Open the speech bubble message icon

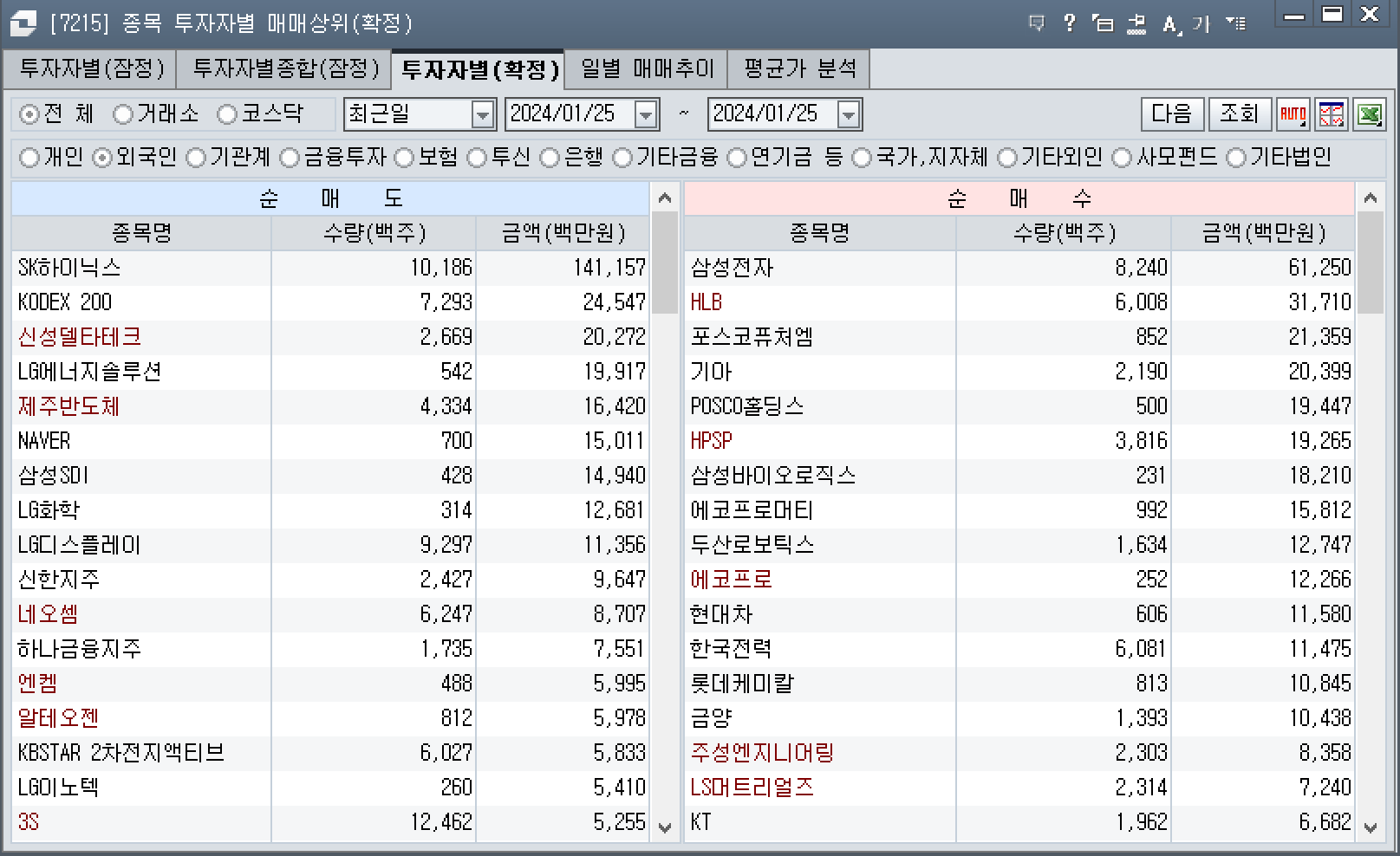coord(1036,23)
